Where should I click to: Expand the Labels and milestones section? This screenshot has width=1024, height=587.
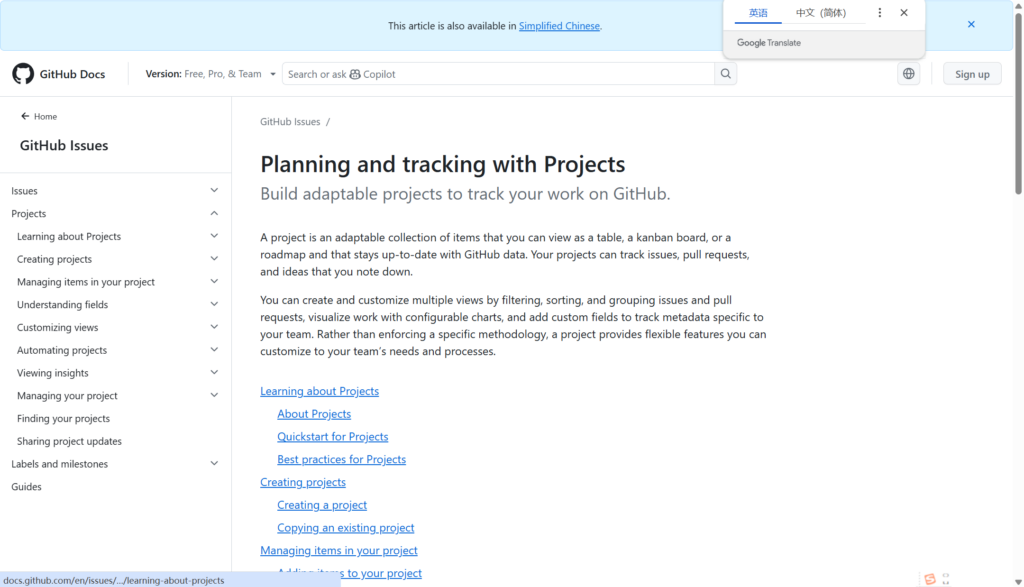tap(214, 464)
